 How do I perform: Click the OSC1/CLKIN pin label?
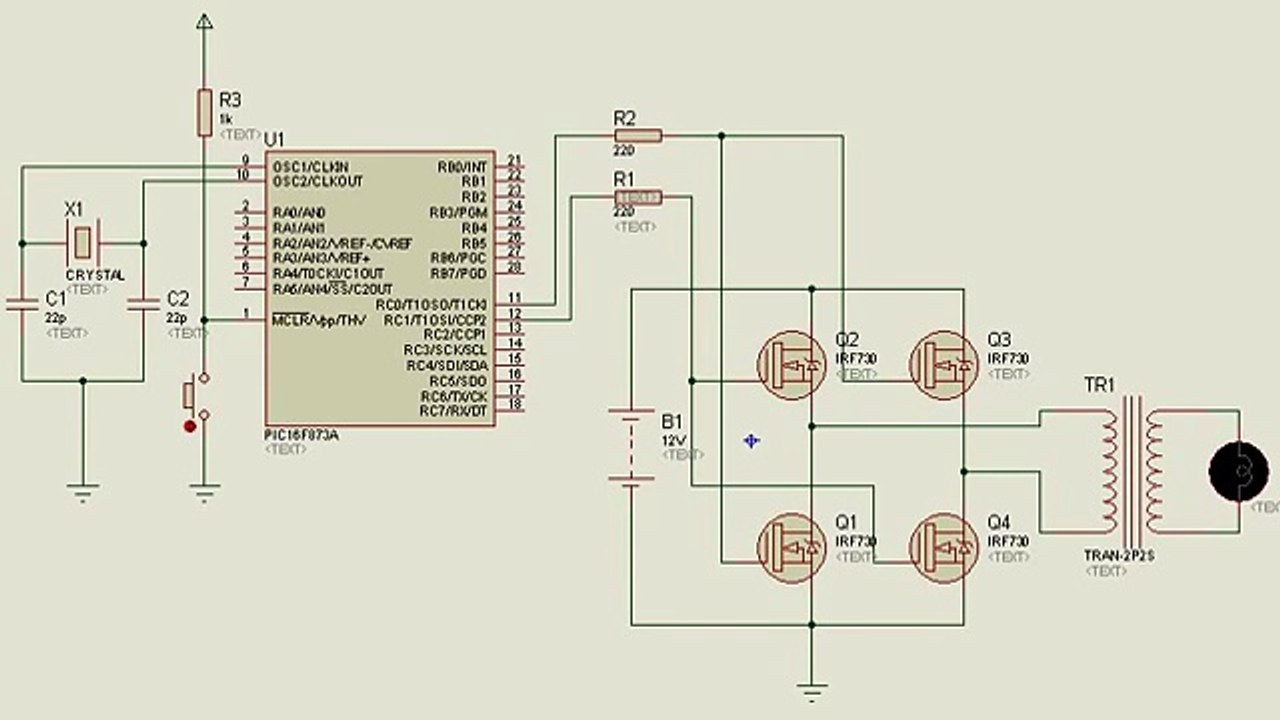click(311, 166)
